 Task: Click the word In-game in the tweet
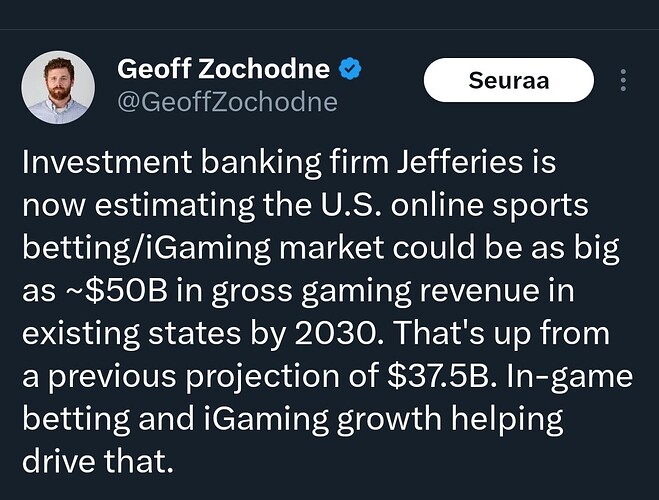click(569, 377)
